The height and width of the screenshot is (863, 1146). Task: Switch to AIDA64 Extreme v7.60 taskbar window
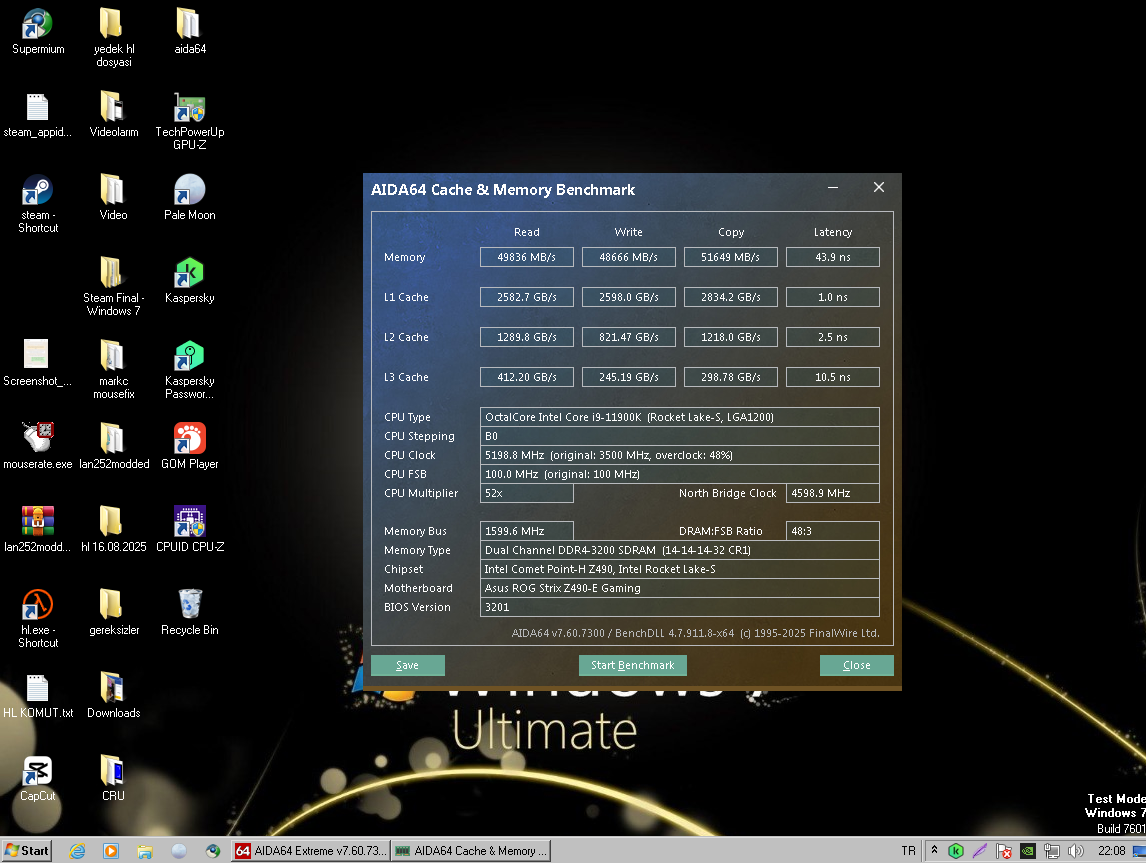311,851
